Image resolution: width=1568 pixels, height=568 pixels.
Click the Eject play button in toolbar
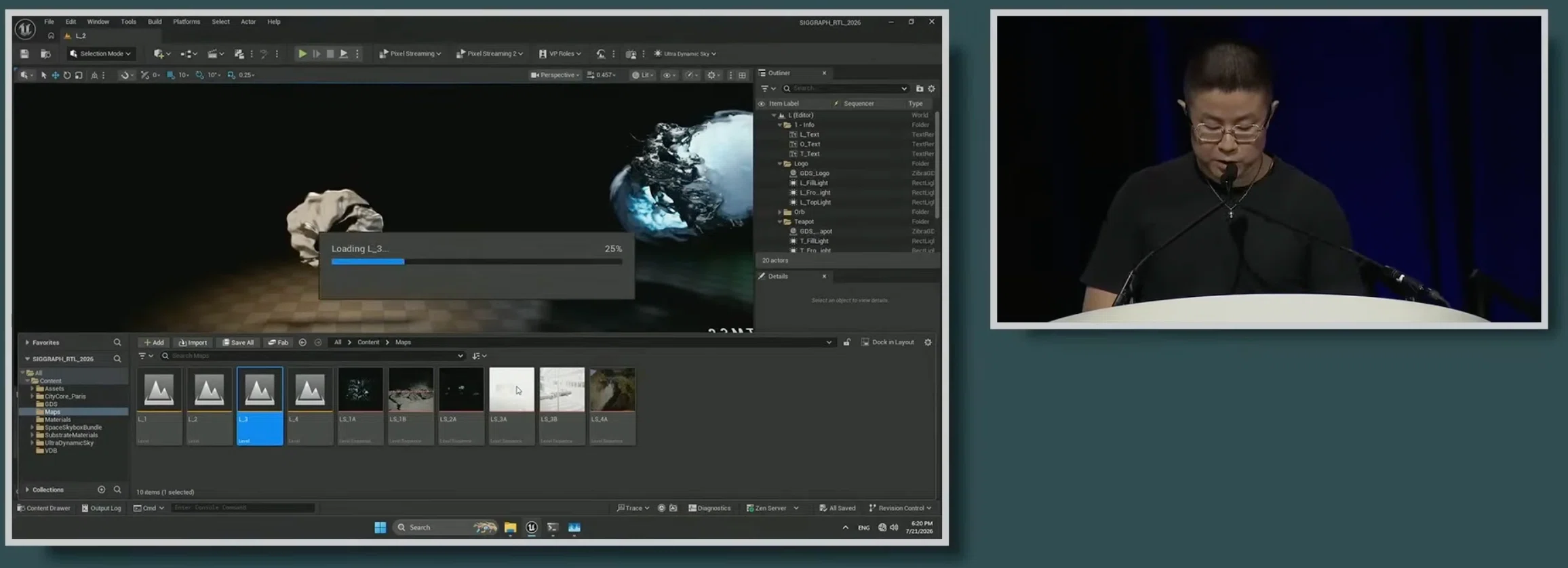tap(344, 54)
